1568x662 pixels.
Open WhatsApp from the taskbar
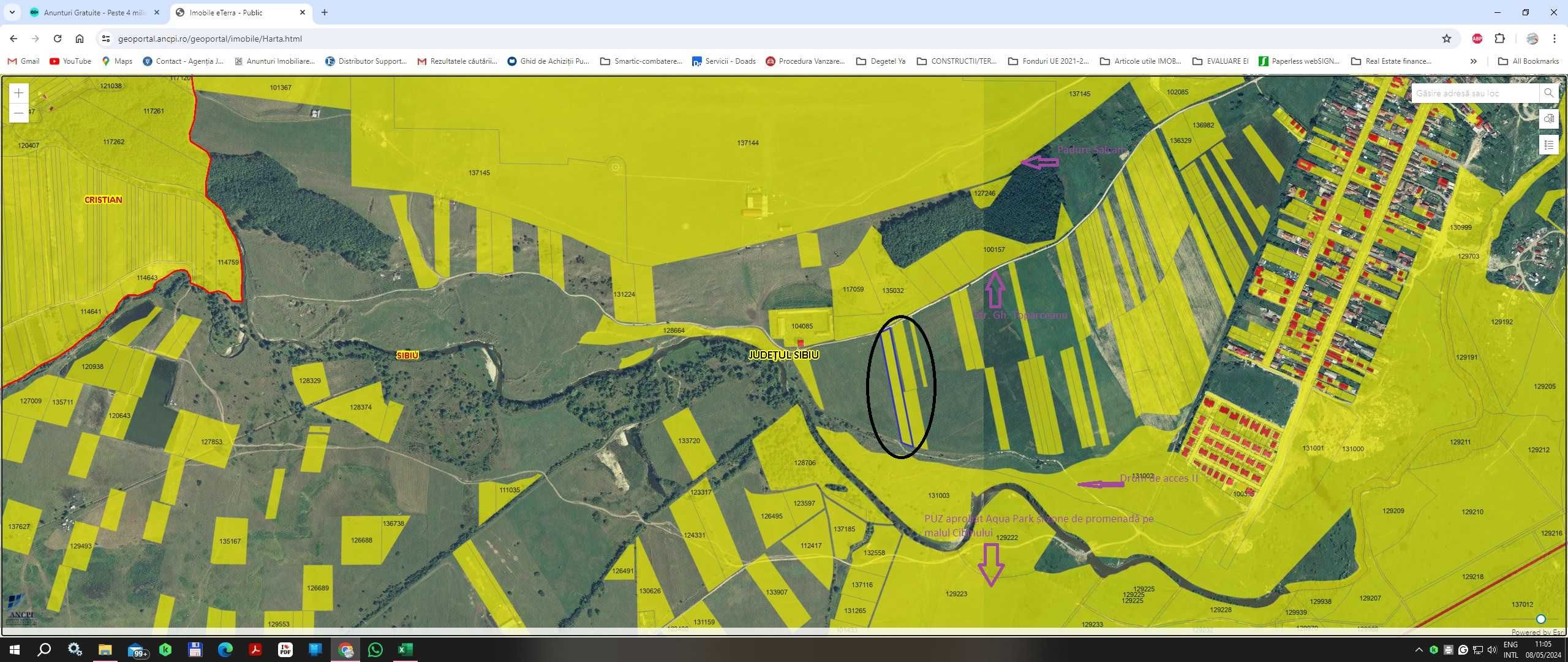pyautogui.click(x=375, y=650)
